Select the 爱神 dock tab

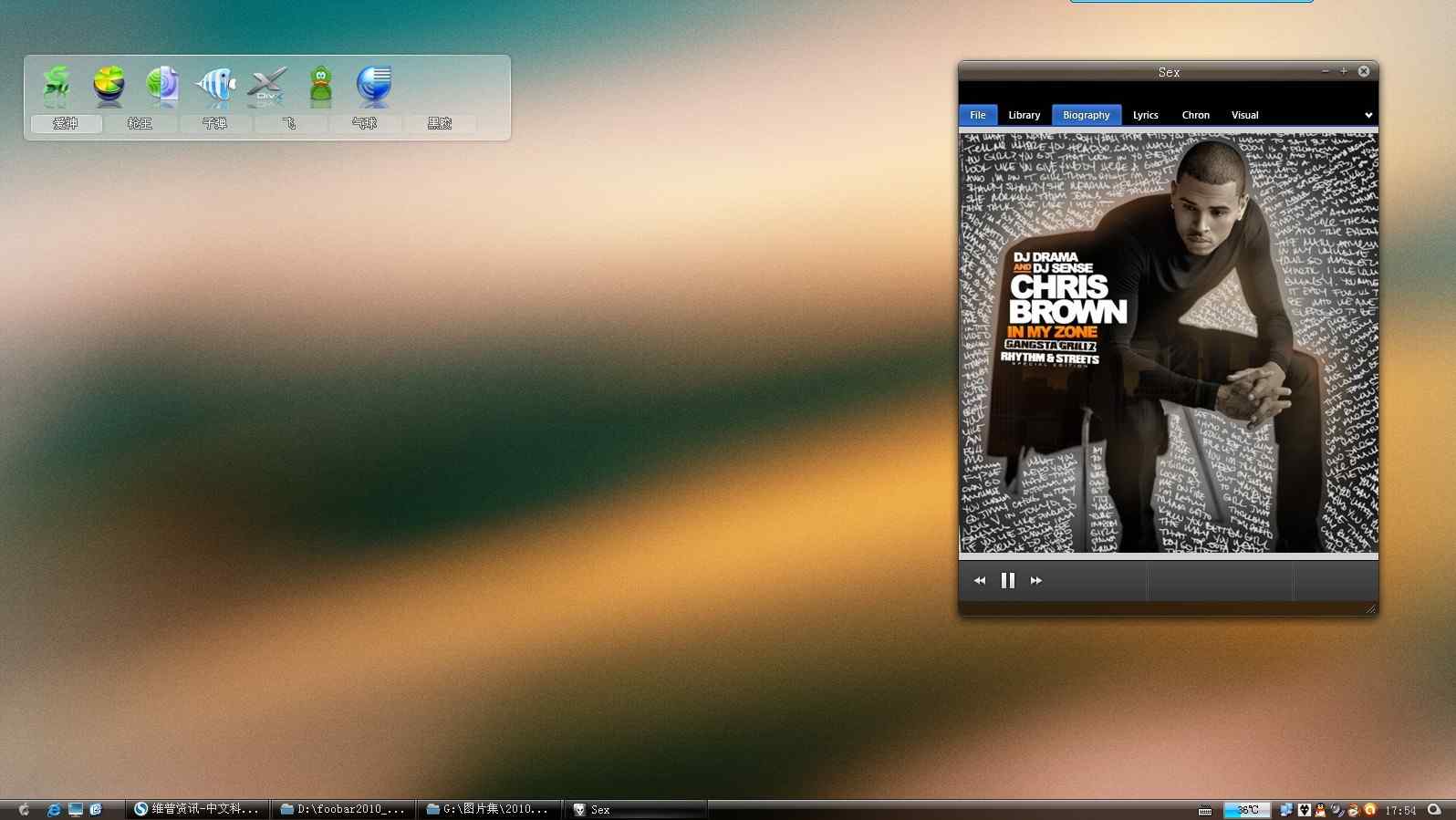coord(66,123)
